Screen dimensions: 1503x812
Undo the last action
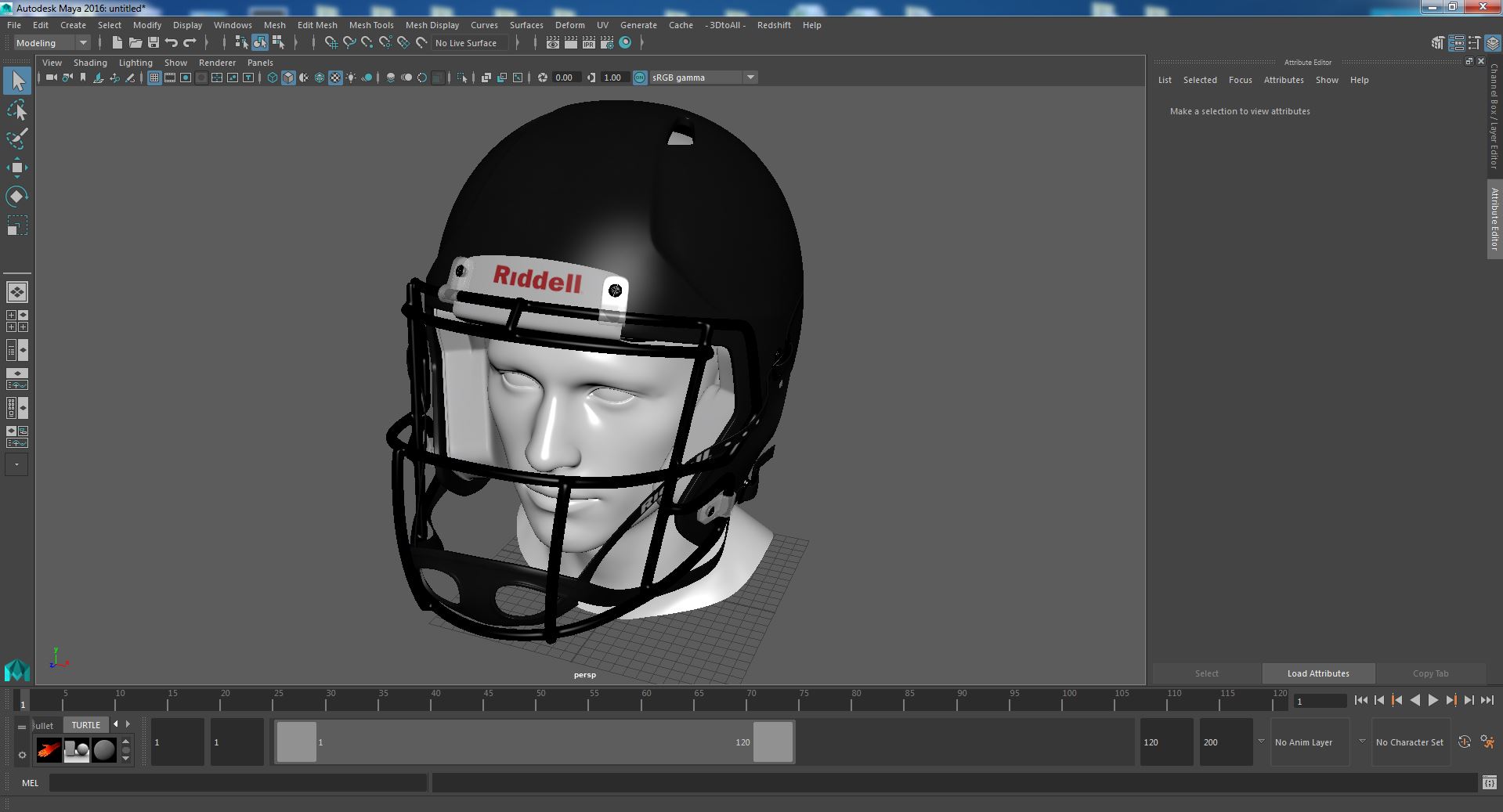click(172, 43)
